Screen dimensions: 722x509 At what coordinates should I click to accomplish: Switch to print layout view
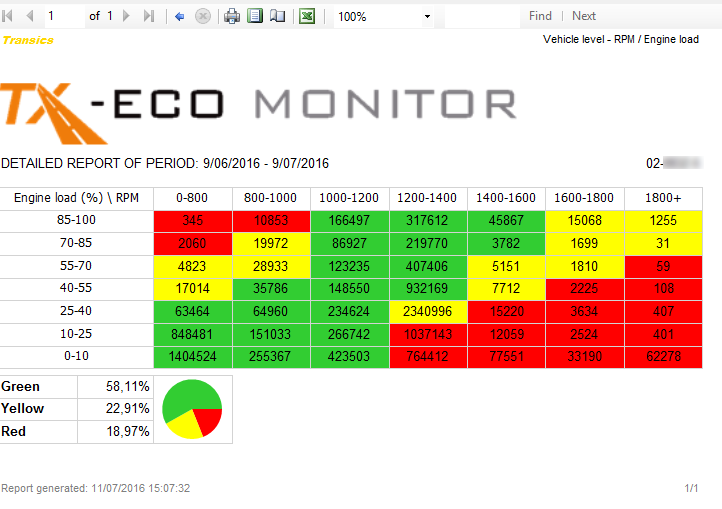click(255, 16)
